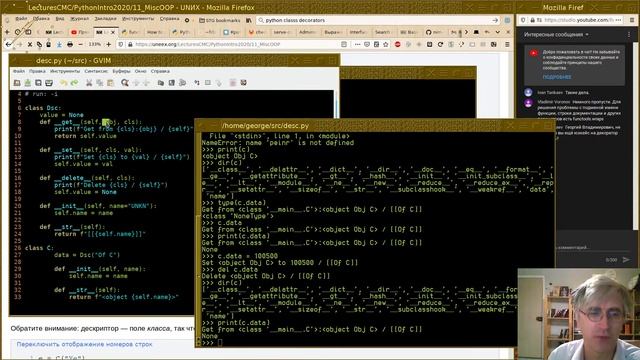The width and height of the screenshot is (640, 360).
Task: Open STG bookmarks folder in bookmarks toolbar
Action: pyautogui.click(x=220, y=20)
